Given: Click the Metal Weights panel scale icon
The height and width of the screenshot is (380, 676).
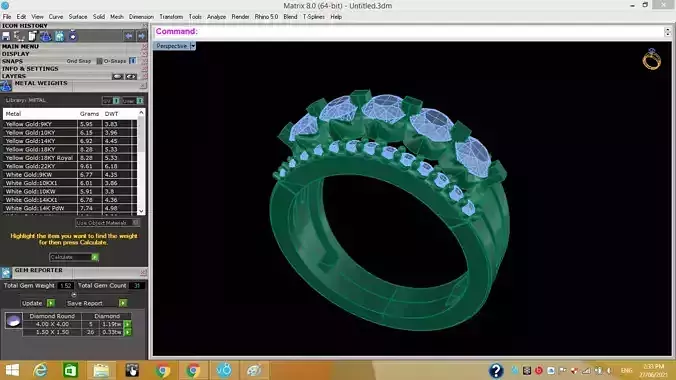Looking at the screenshot, I should [x=6, y=86].
